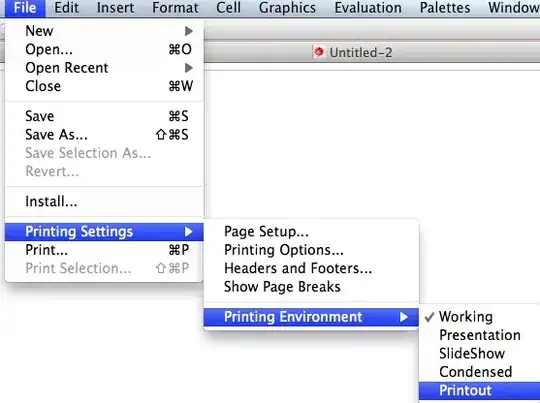Viewport: 540px width, 403px height.
Task: Expand the Open Recent submenu
Action: (104, 68)
